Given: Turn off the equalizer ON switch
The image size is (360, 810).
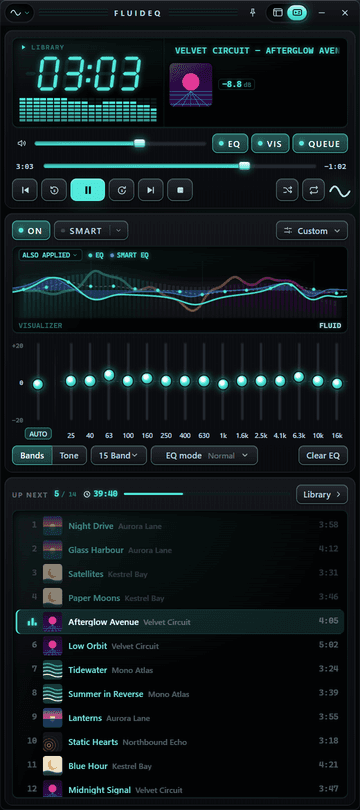Looking at the screenshot, I should [x=31, y=231].
